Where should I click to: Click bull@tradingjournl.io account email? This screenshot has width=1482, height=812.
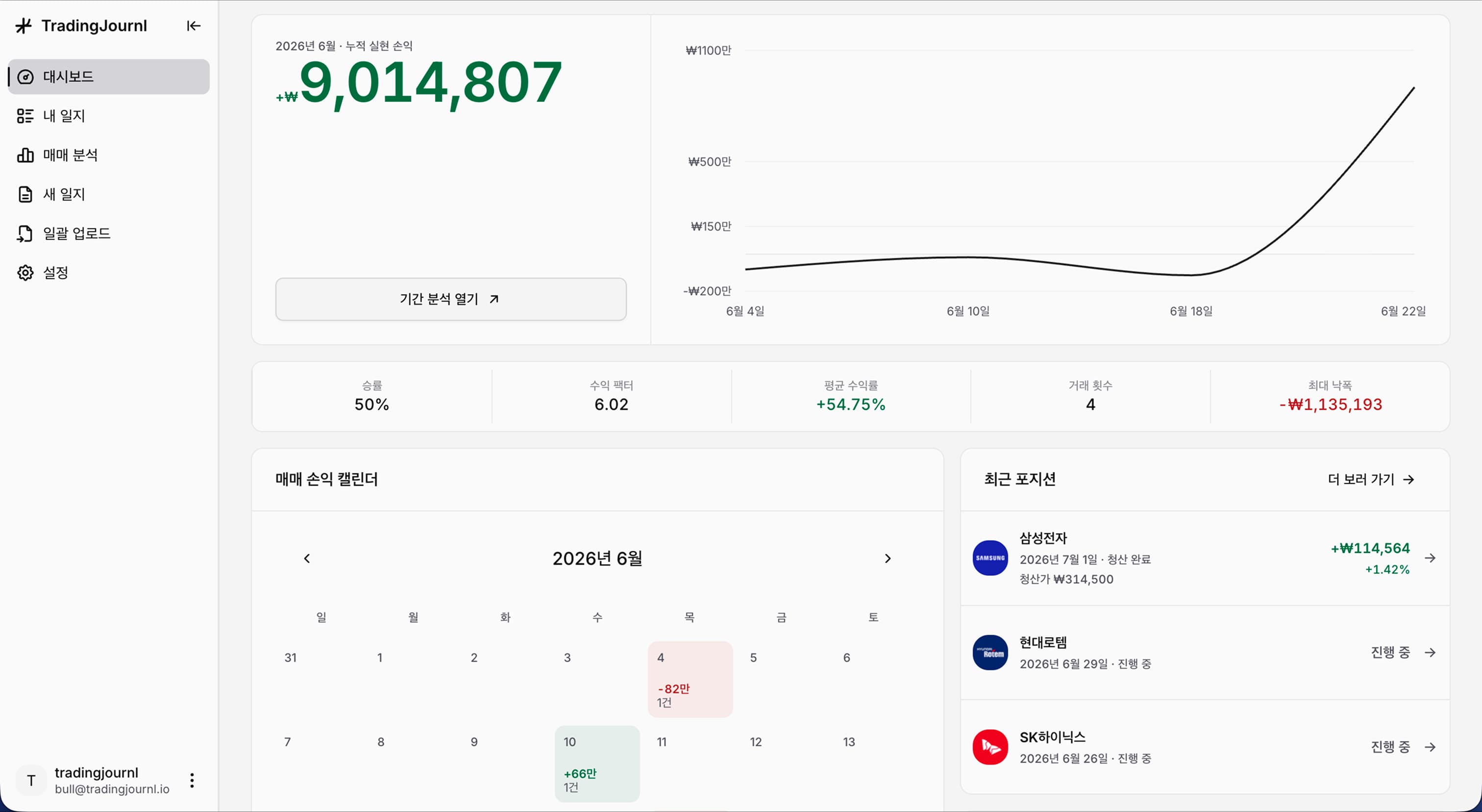pos(112,789)
